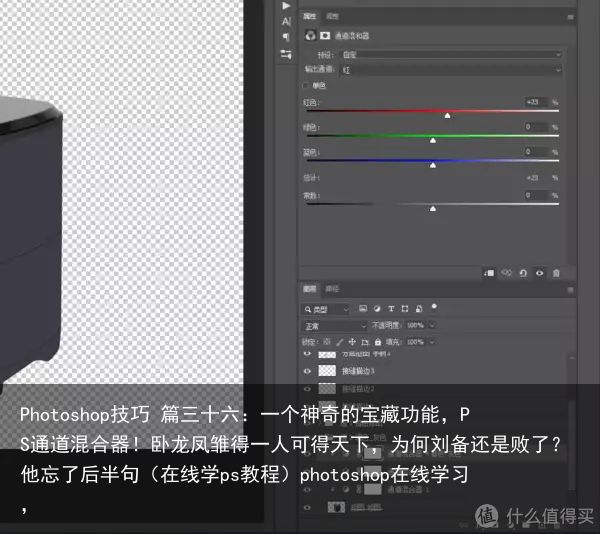Expand the 不透明度 opacity arrow

click(432, 325)
